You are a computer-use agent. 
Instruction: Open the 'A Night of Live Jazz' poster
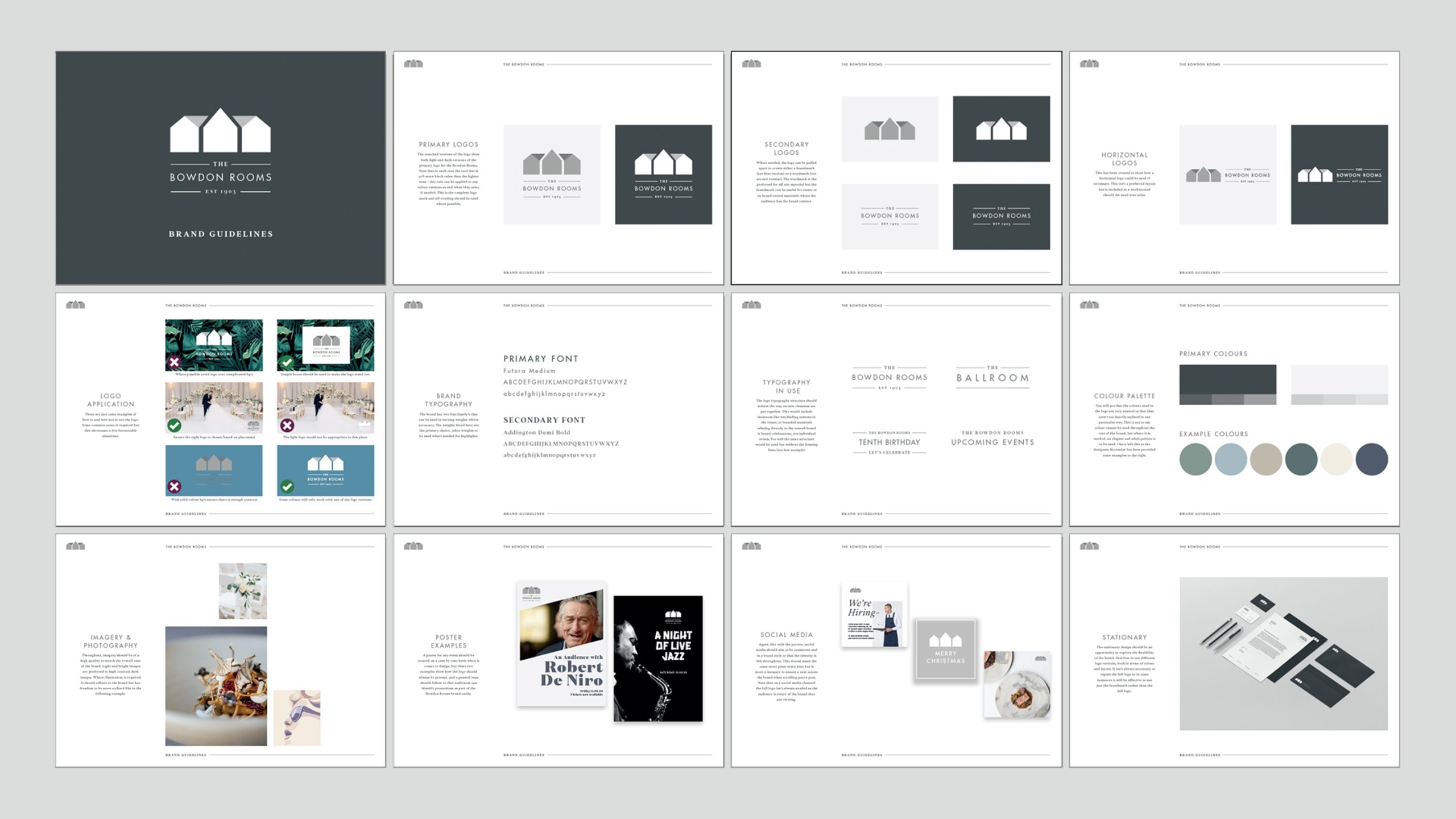coord(658,659)
